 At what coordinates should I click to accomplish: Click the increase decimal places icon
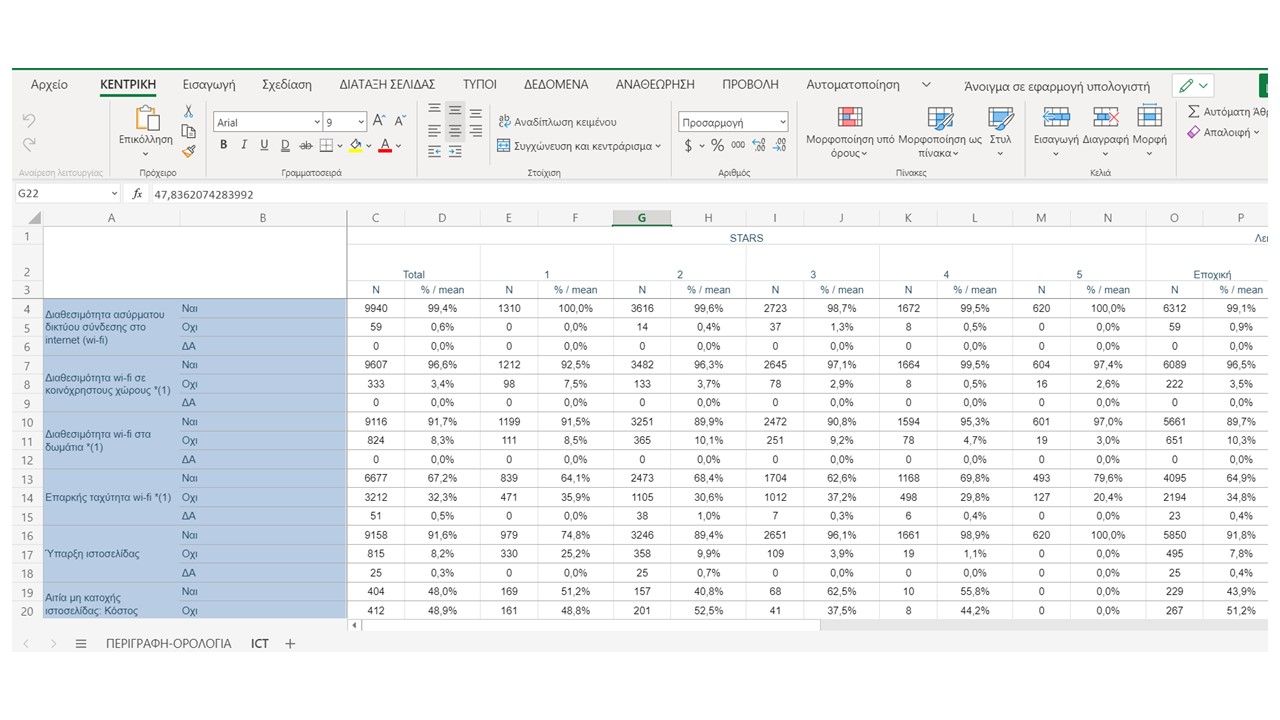(x=759, y=146)
